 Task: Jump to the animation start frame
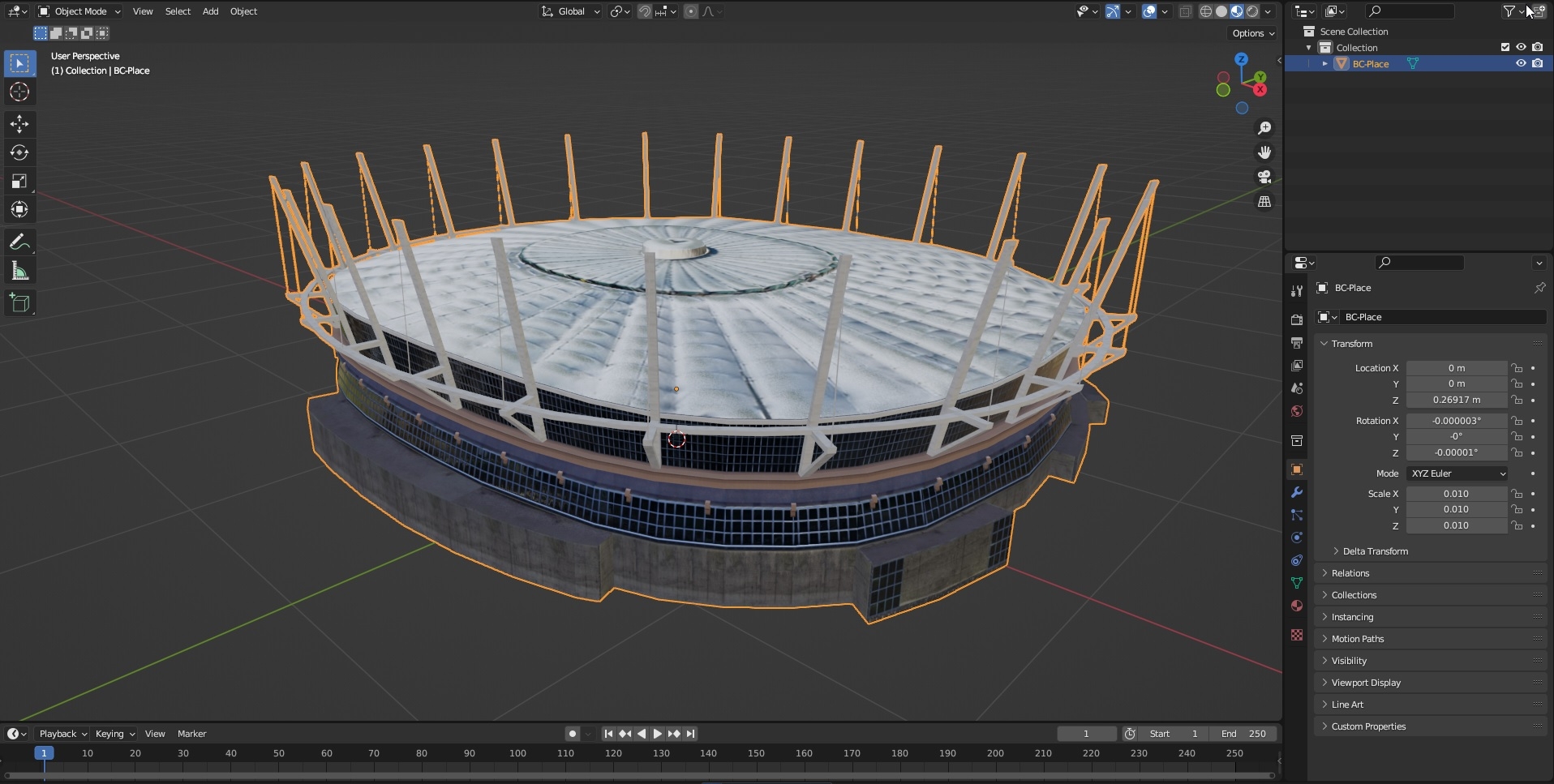(608, 734)
